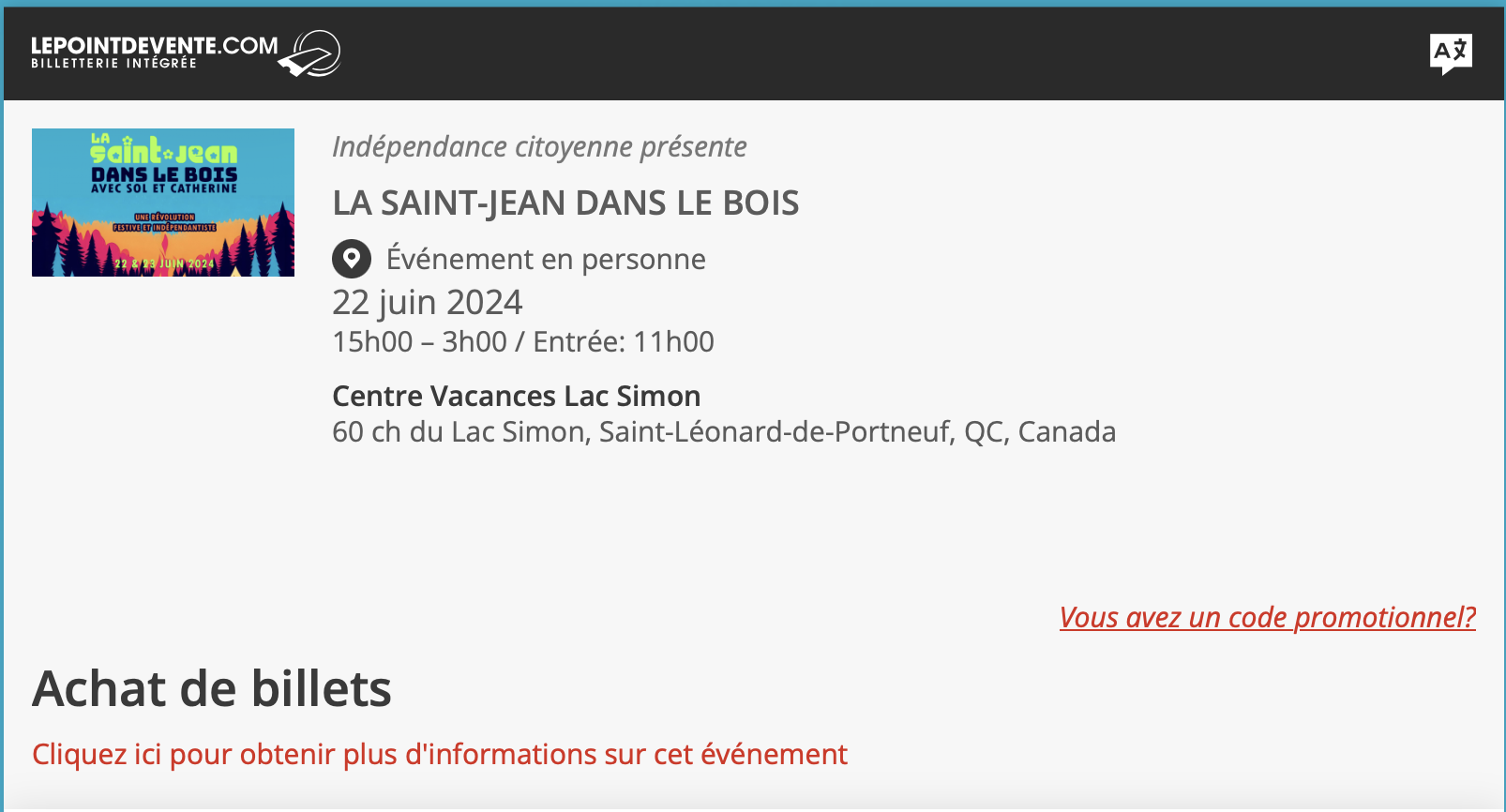This screenshot has width=1506, height=812.
Task: Open the Saint-Jean dans le bois poster thumbnail
Action: coord(163,202)
